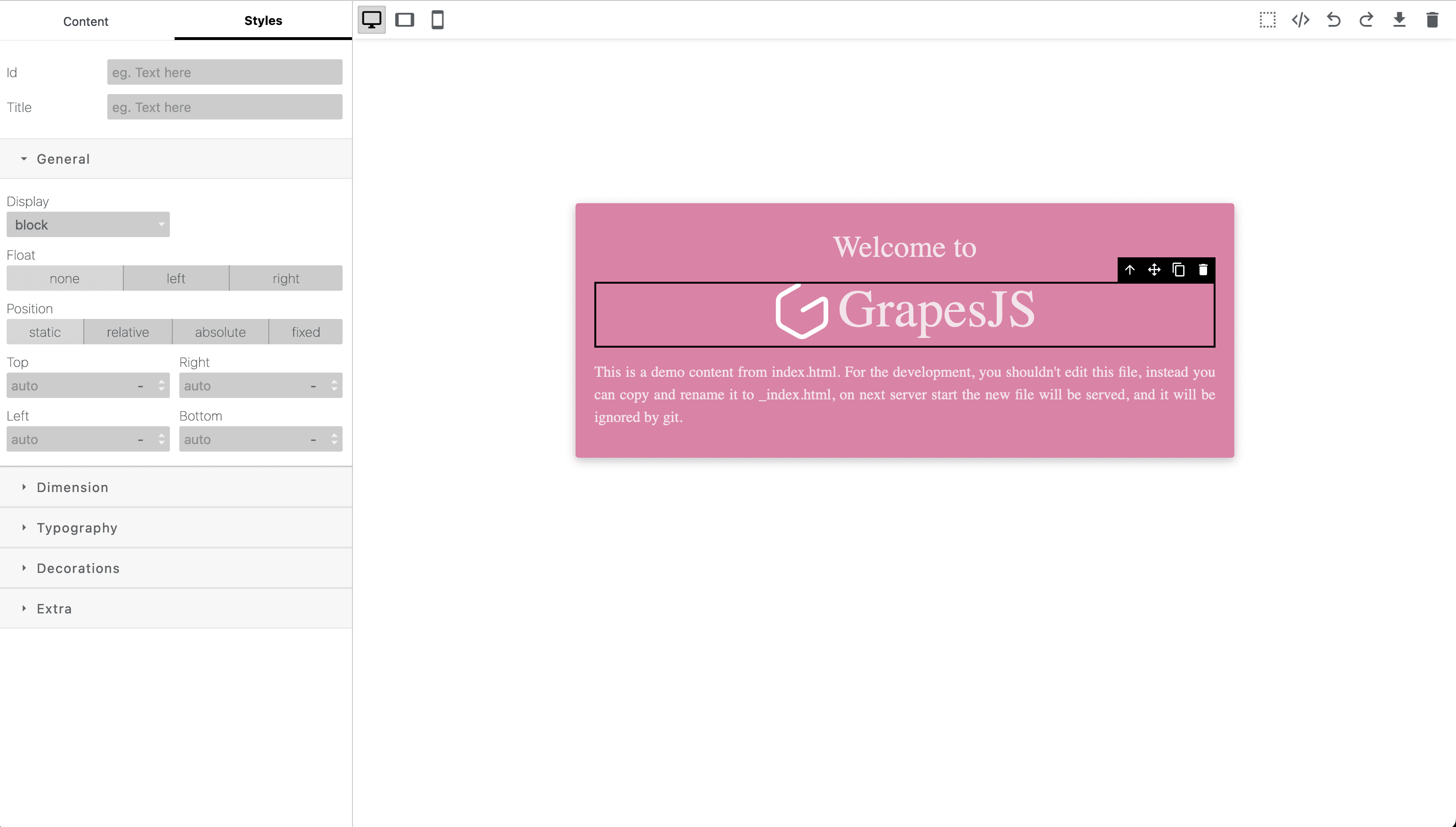Open the source code editor icon
Viewport: 1456px width, 827px height.
(1301, 19)
